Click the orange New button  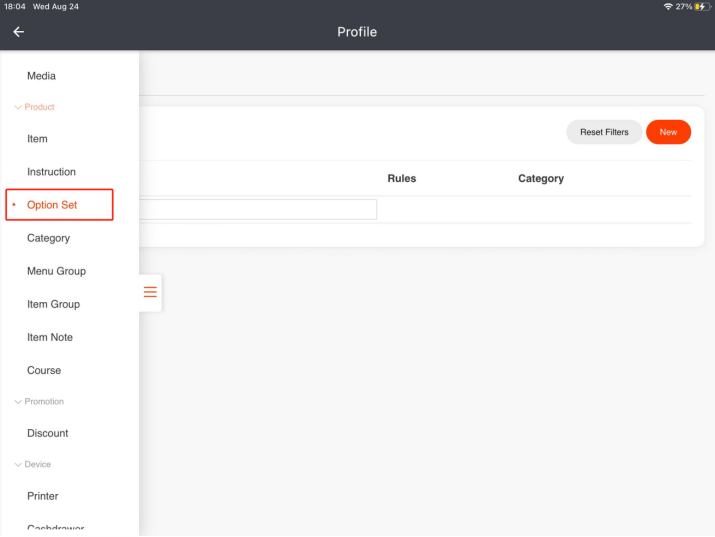668,132
